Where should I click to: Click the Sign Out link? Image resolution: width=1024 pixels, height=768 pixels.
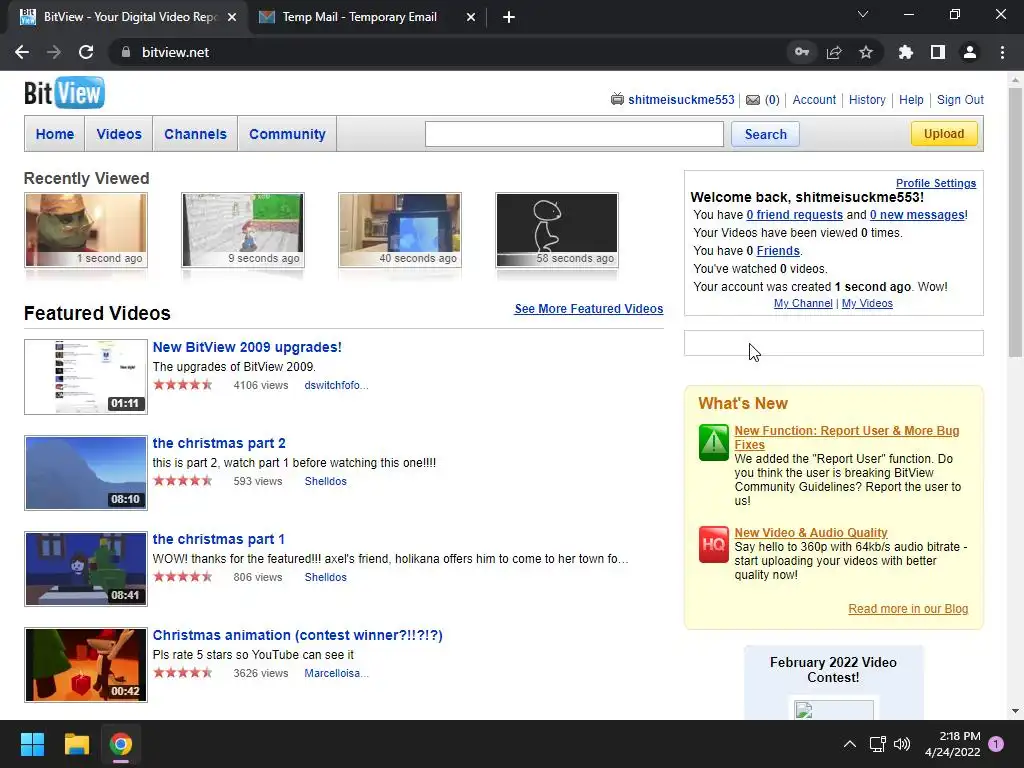(960, 100)
